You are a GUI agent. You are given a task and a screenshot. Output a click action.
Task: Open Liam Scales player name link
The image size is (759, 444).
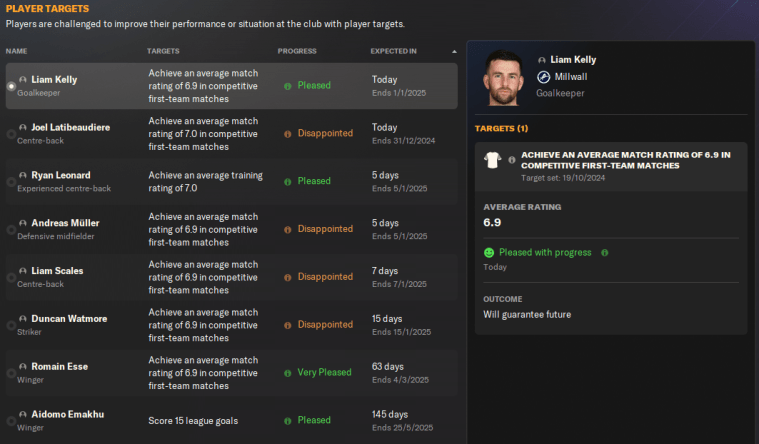point(57,271)
